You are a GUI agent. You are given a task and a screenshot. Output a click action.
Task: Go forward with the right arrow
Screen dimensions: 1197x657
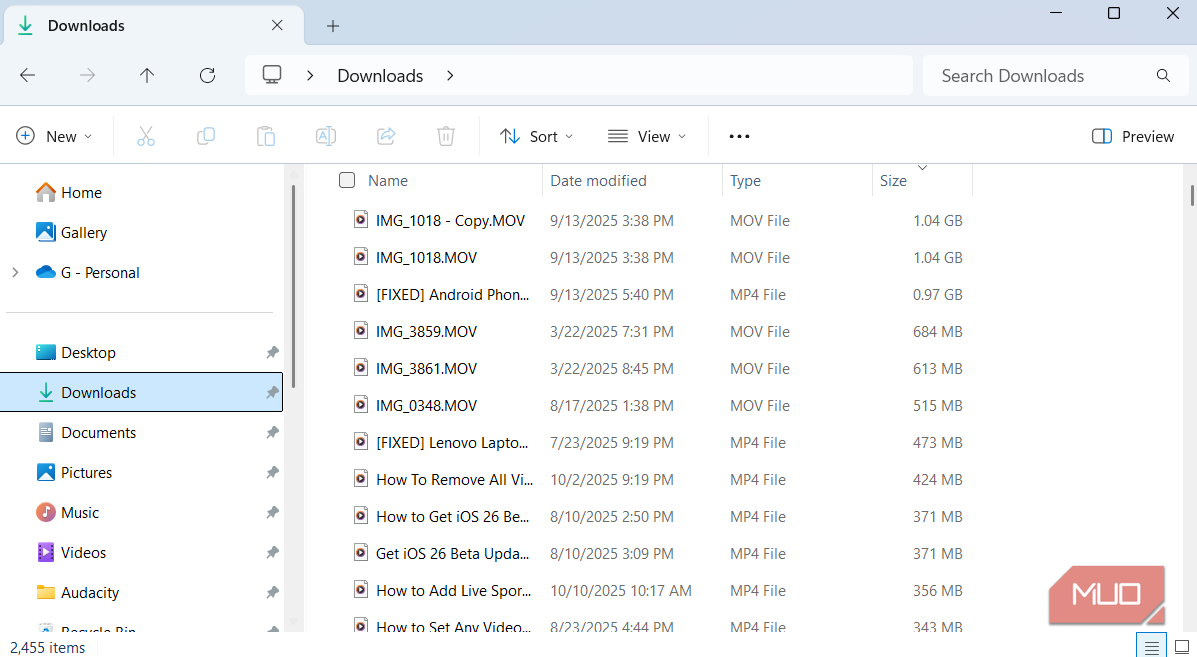point(88,75)
